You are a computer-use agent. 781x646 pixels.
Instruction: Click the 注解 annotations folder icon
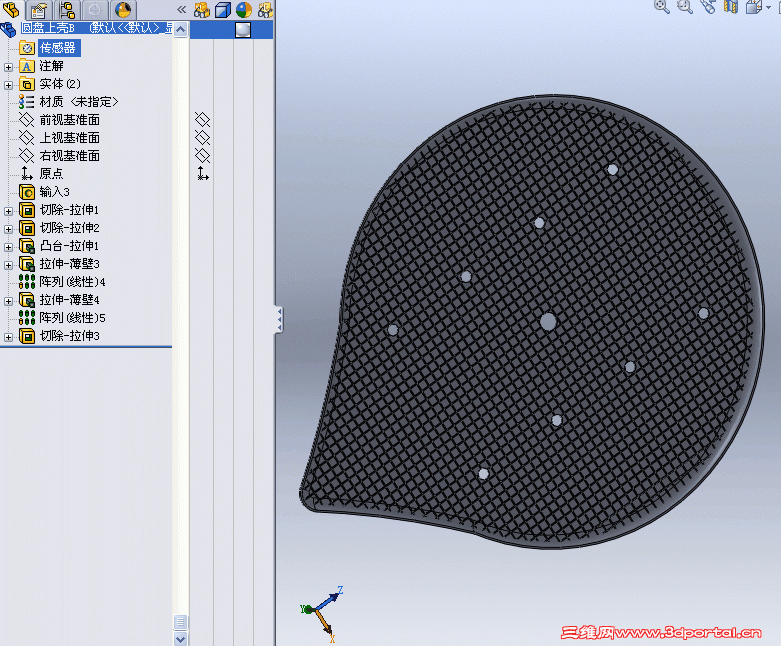click(x=27, y=66)
